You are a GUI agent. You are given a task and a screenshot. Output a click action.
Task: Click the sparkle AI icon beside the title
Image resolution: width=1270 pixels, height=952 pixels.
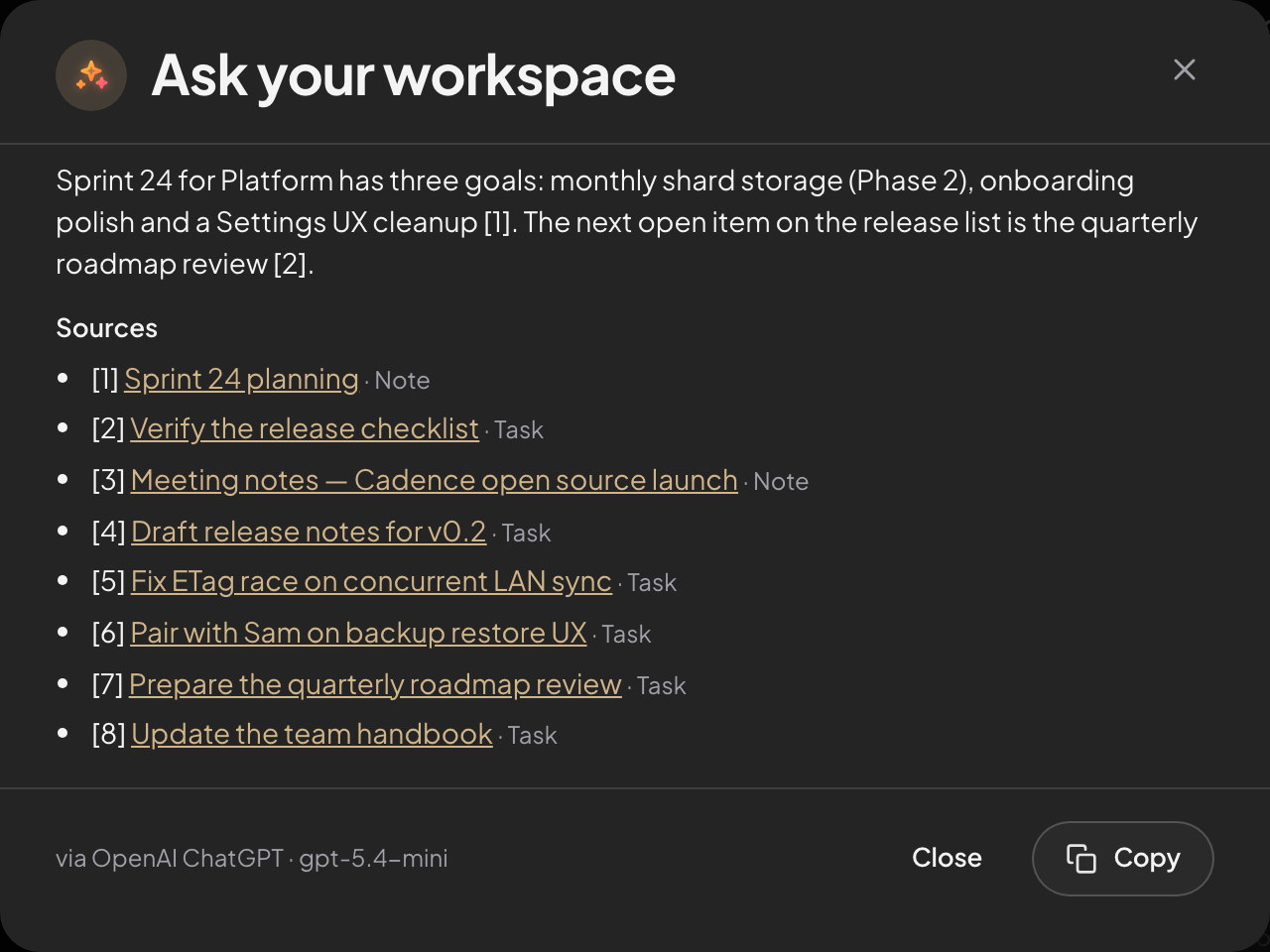click(91, 75)
